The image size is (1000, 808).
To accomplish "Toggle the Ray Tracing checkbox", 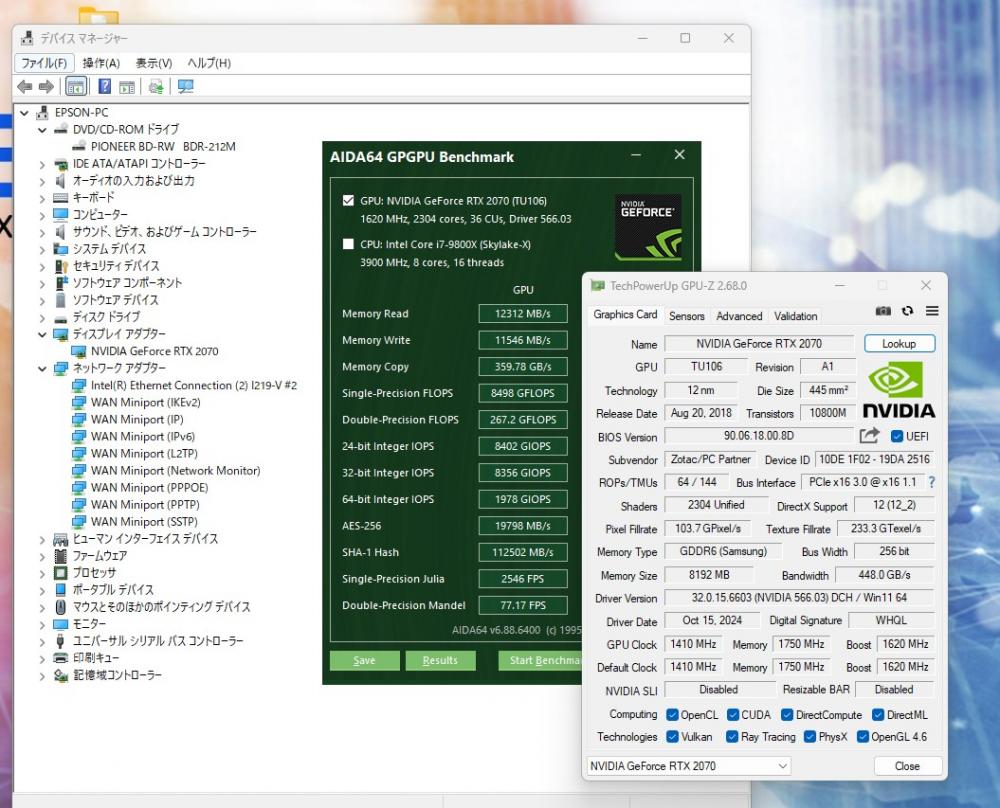I will (x=732, y=737).
